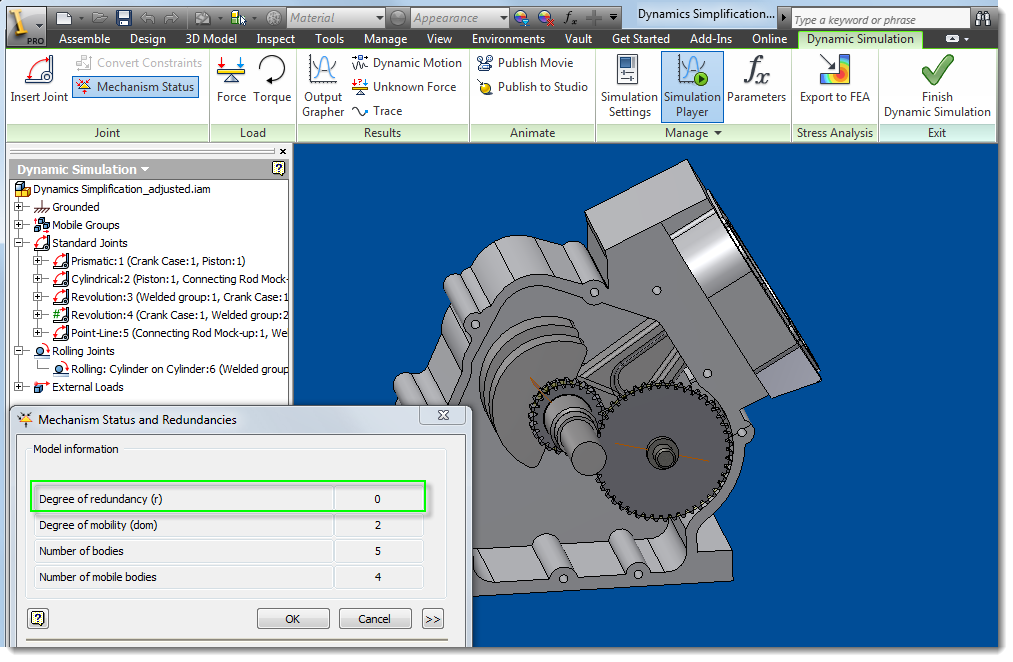This screenshot has height=662, width=1013.
Task: Collapse the Rolling Joints node
Action: [x=19, y=351]
